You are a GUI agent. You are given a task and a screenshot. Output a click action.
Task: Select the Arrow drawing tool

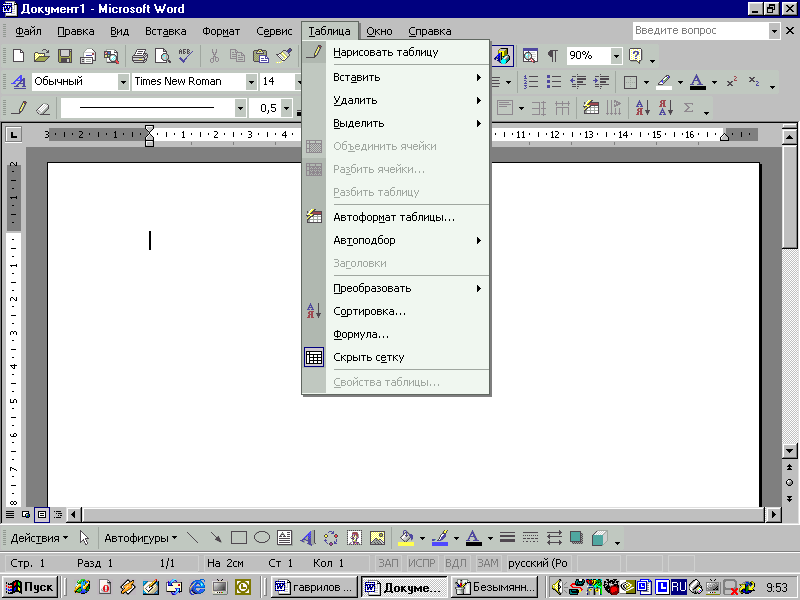pyautogui.click(x=216, y=538)
